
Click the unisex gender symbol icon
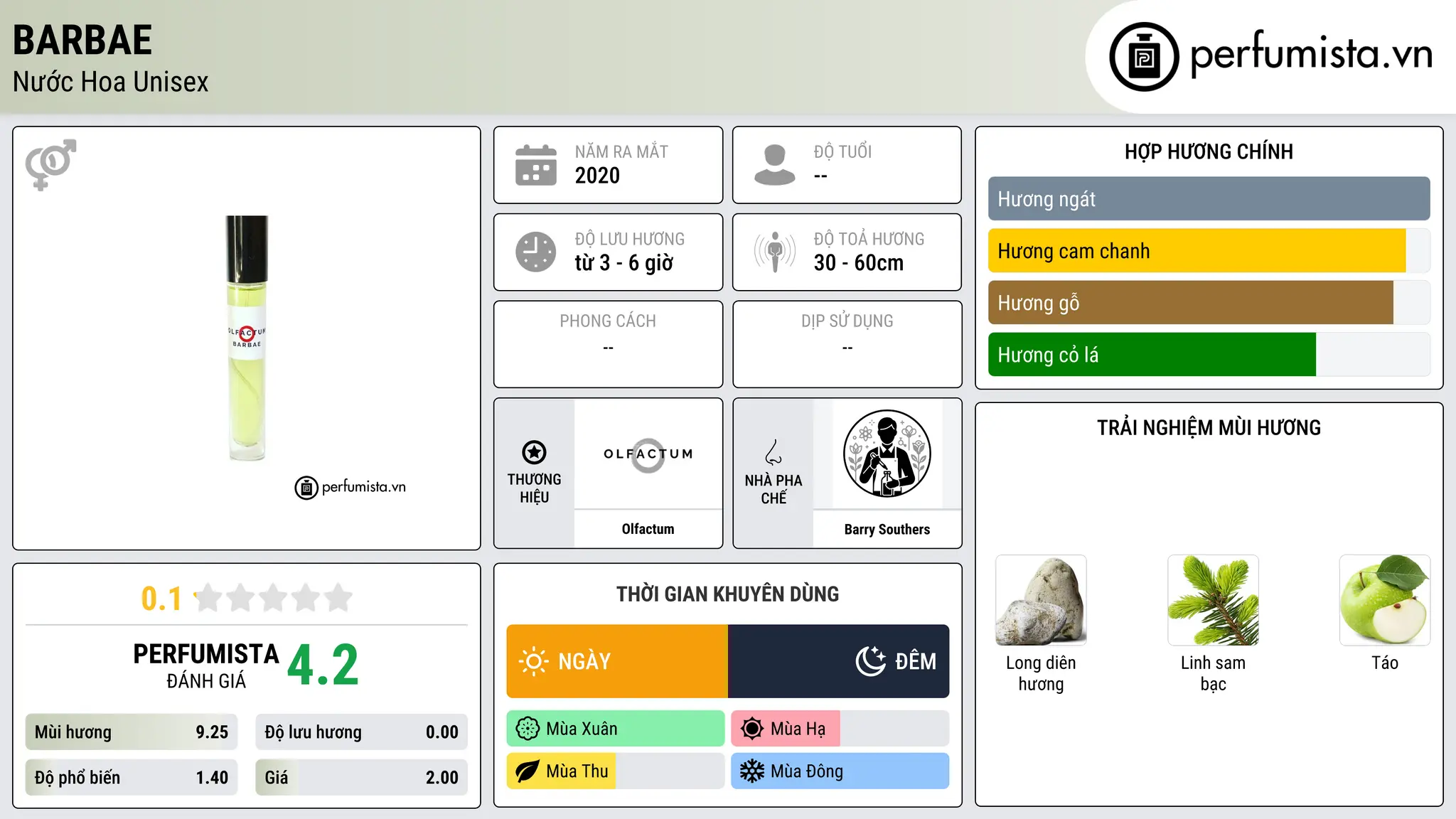pos(50,164)
